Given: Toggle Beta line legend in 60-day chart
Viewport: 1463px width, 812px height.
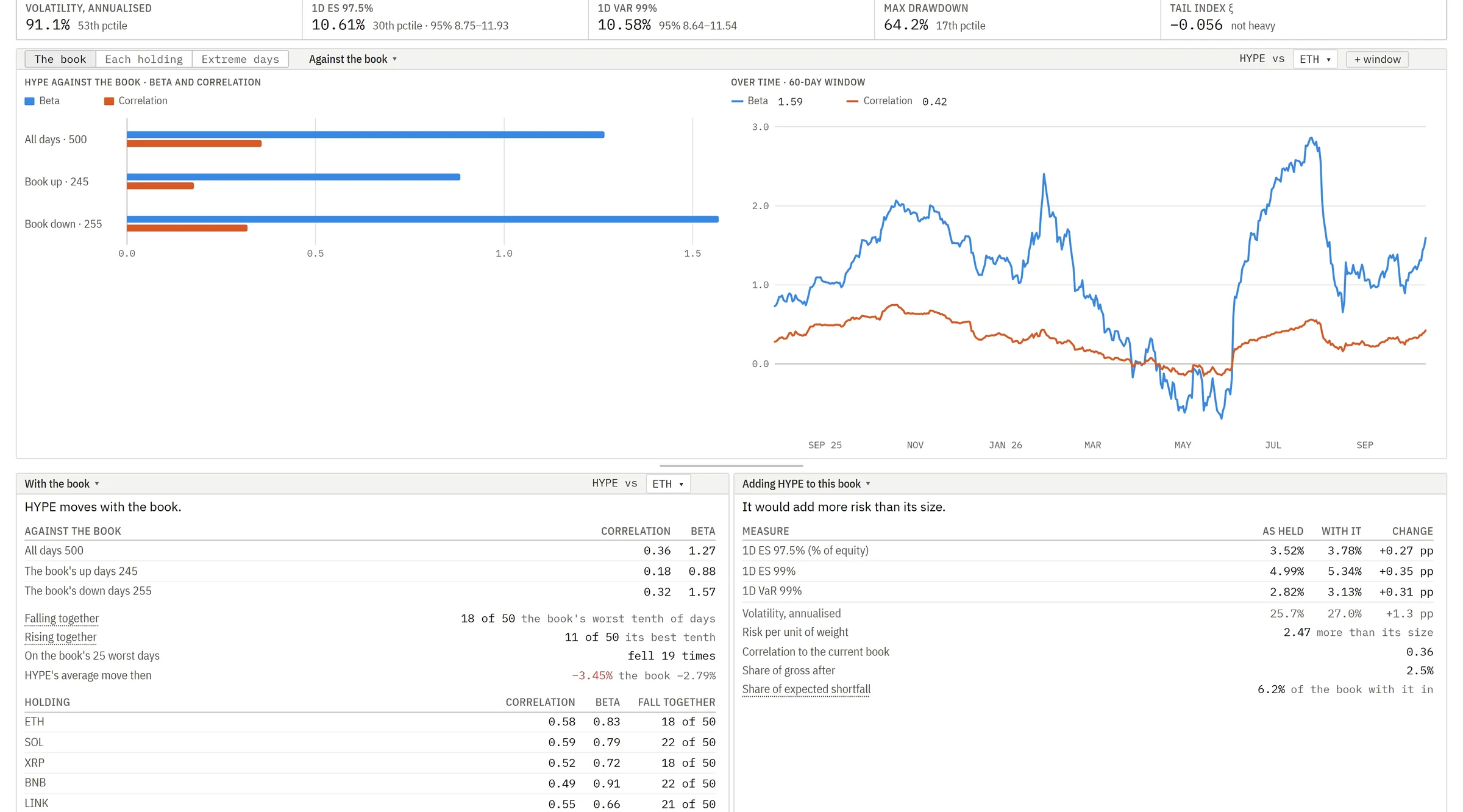Looking at the screenshot, I should pos(750,101).
